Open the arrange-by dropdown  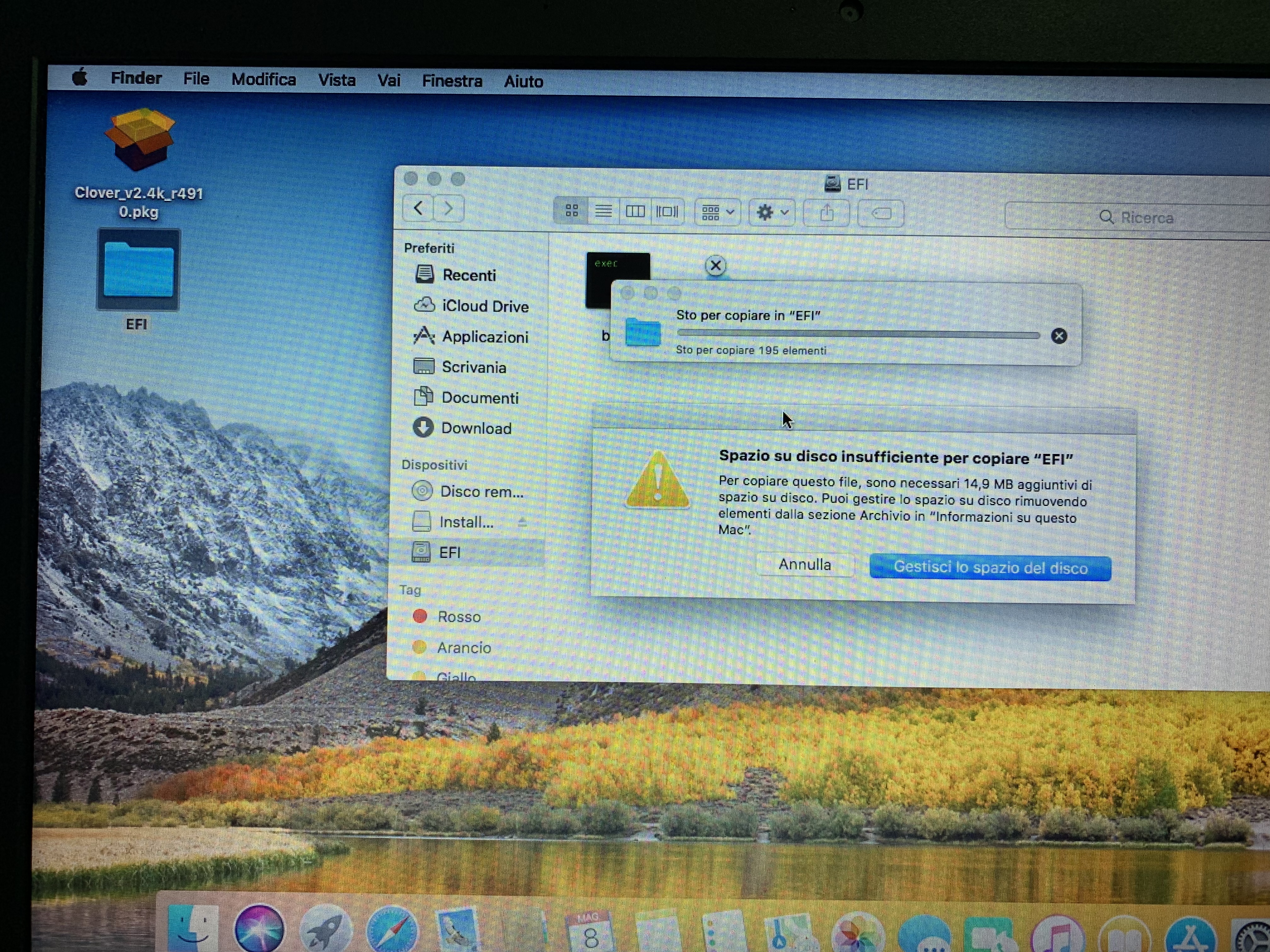pyautogui.click(x=718, y=212)
